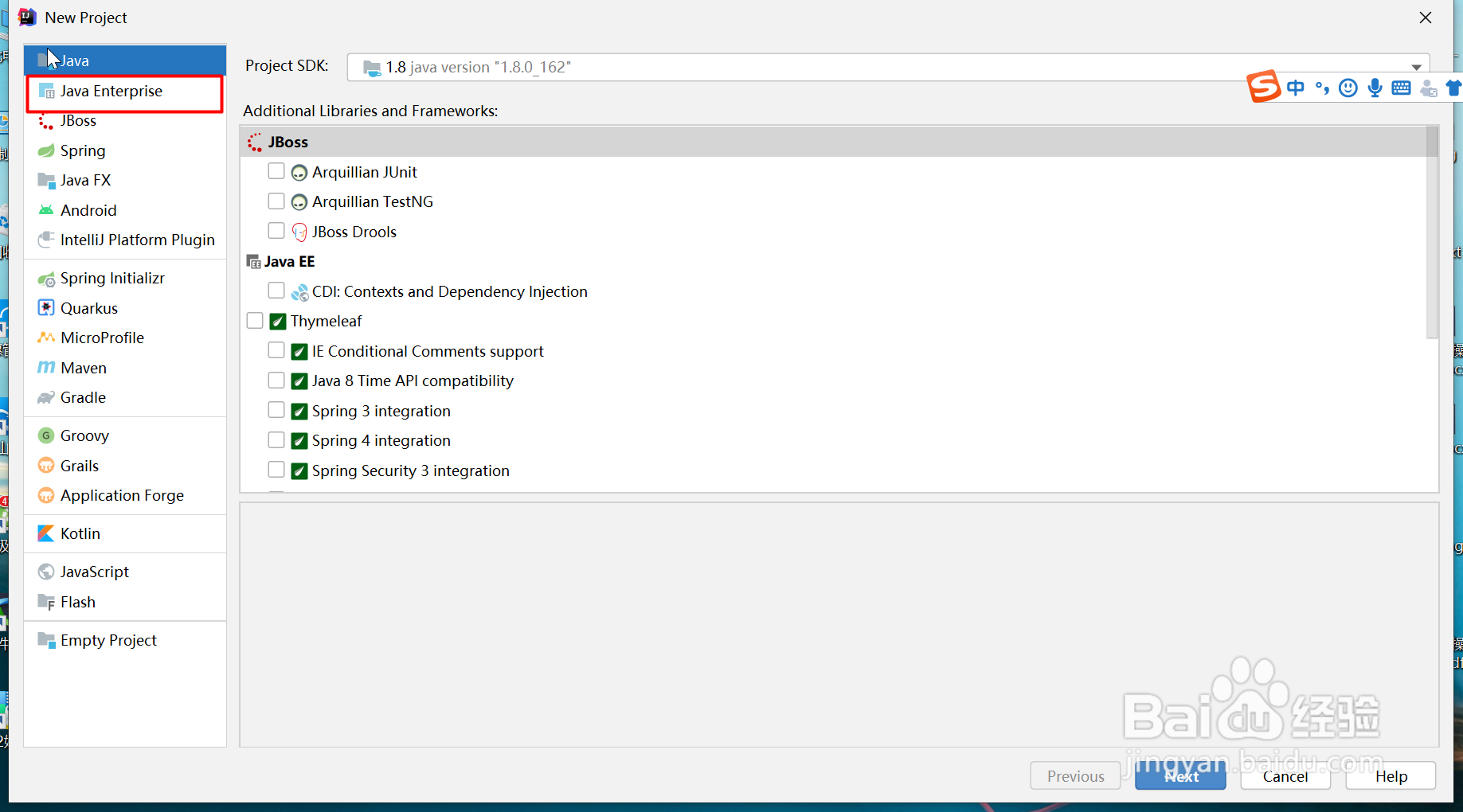Toggle Sogou Chinese input mode
Image resolution: width=1463 pixels, height=812 pixels.
(1296, 88)
